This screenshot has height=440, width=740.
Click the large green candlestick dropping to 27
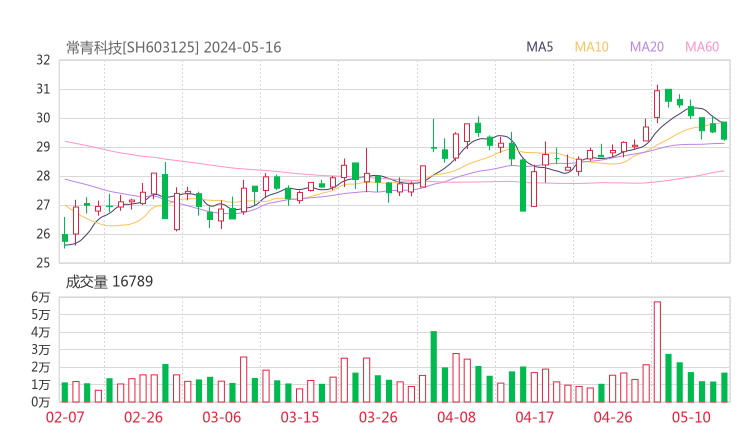coord(523,186)
